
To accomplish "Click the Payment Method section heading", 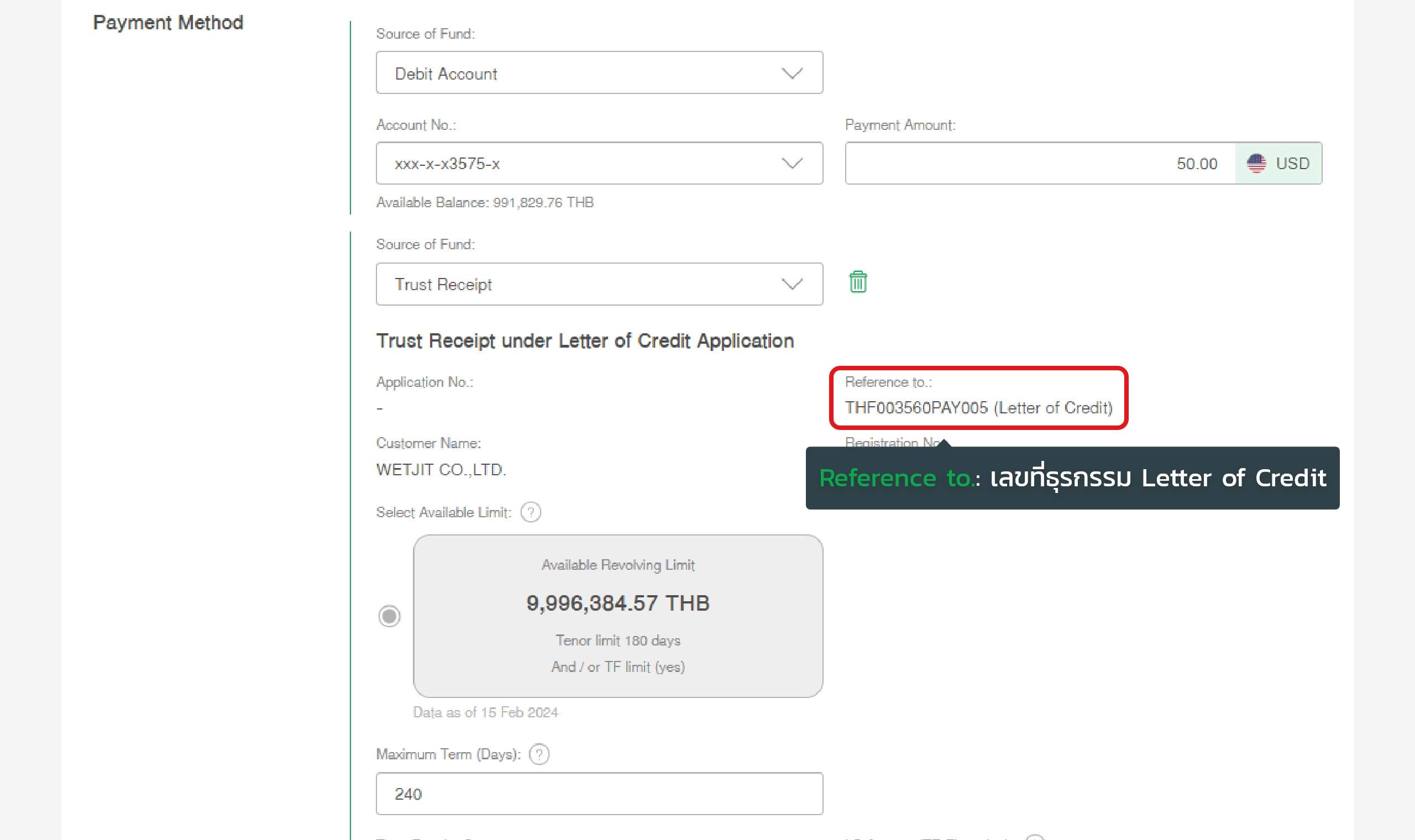I will (168, 23).
